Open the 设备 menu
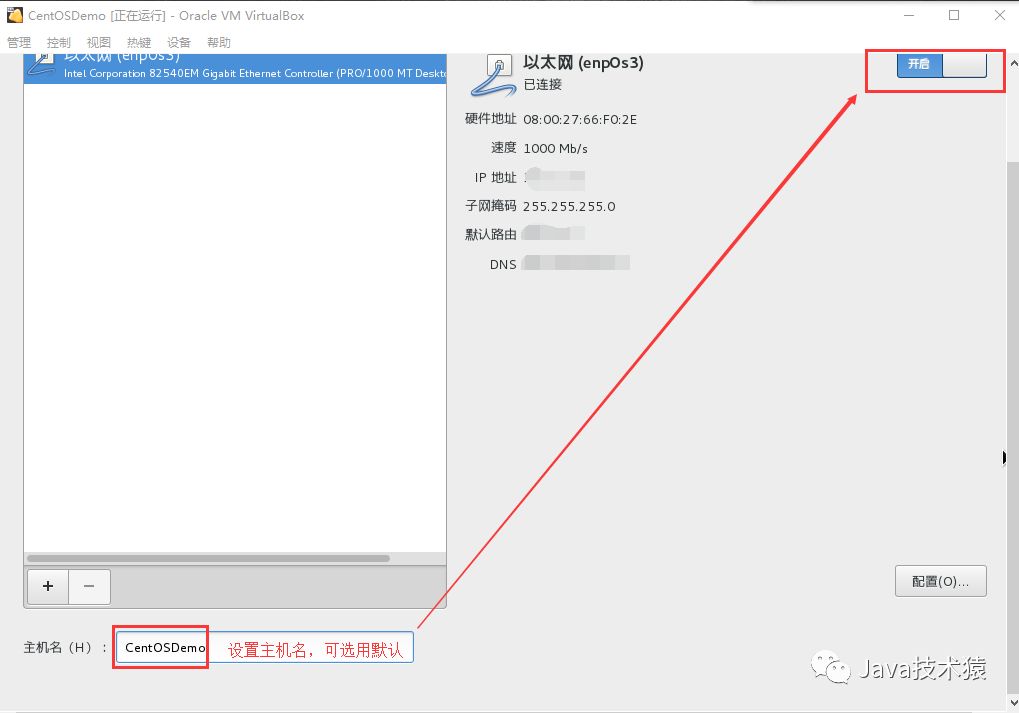The image size is (1019, 713). (179, 43)
